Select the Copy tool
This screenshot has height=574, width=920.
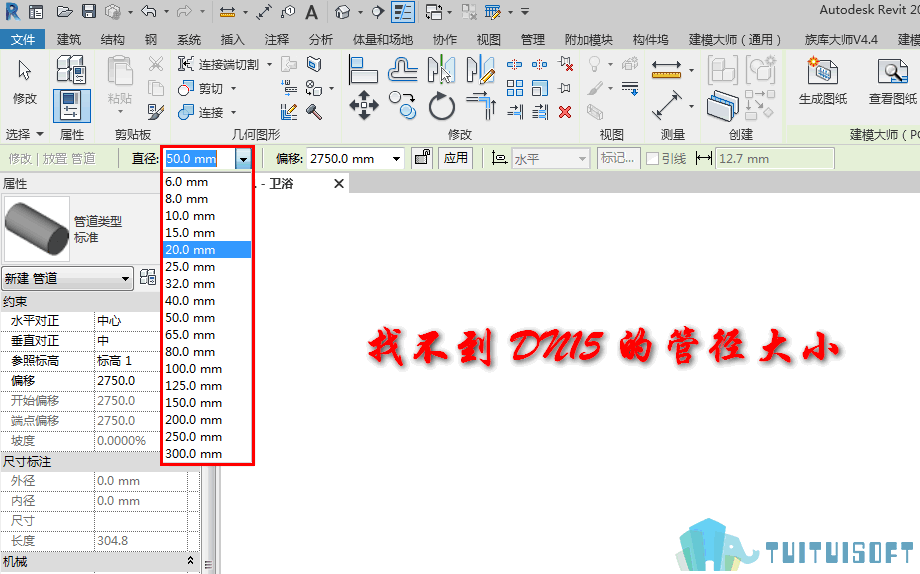click(x=403, y=106)
